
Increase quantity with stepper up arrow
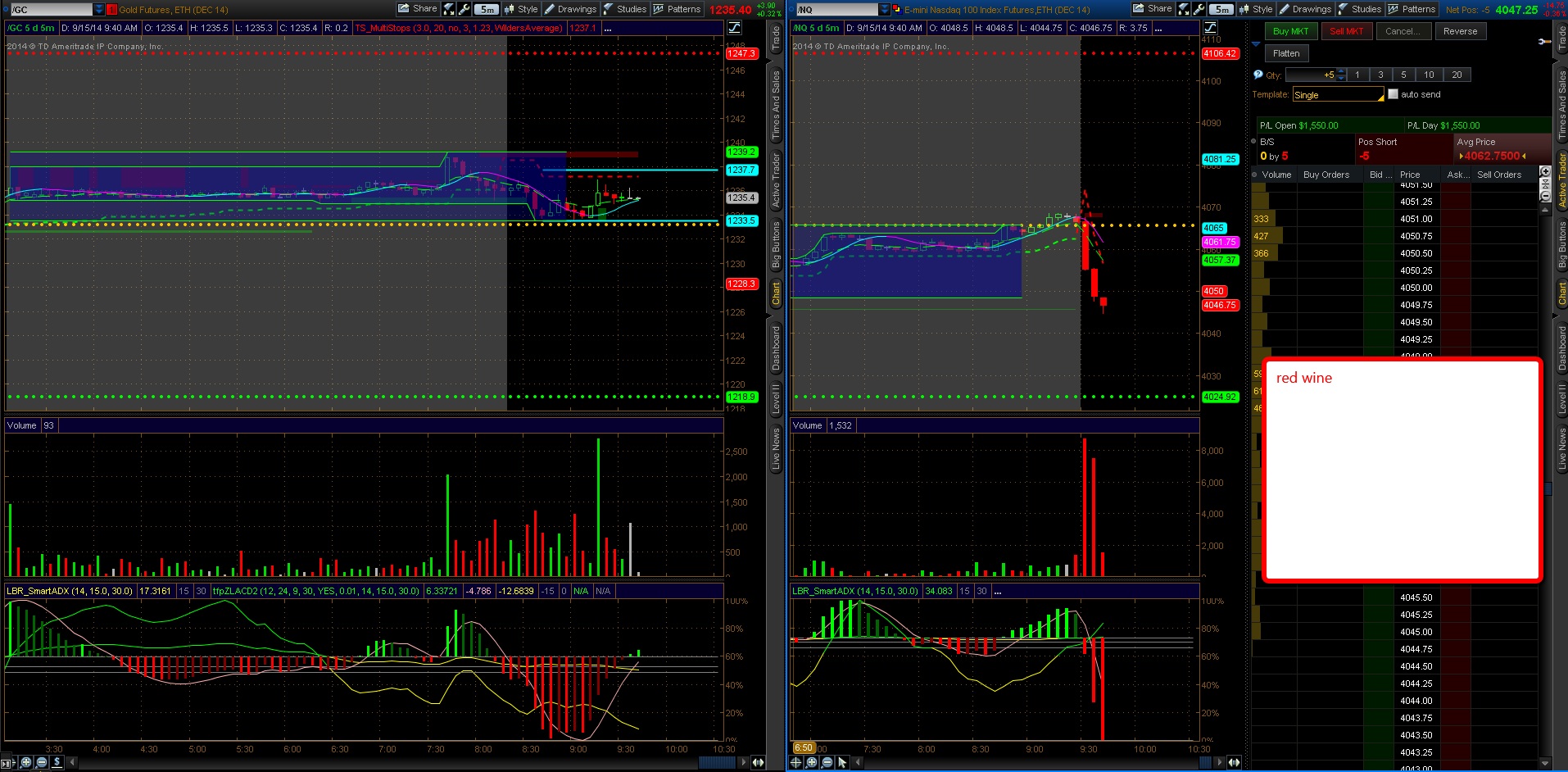click(1341, 71)
